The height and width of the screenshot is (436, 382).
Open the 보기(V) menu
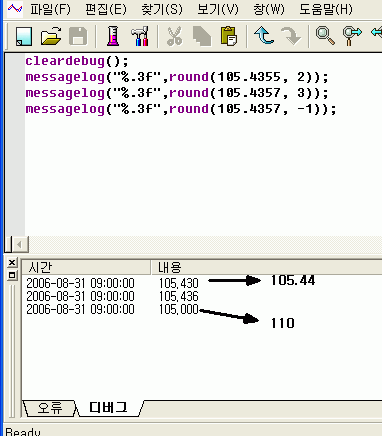(x=218, y=9)
